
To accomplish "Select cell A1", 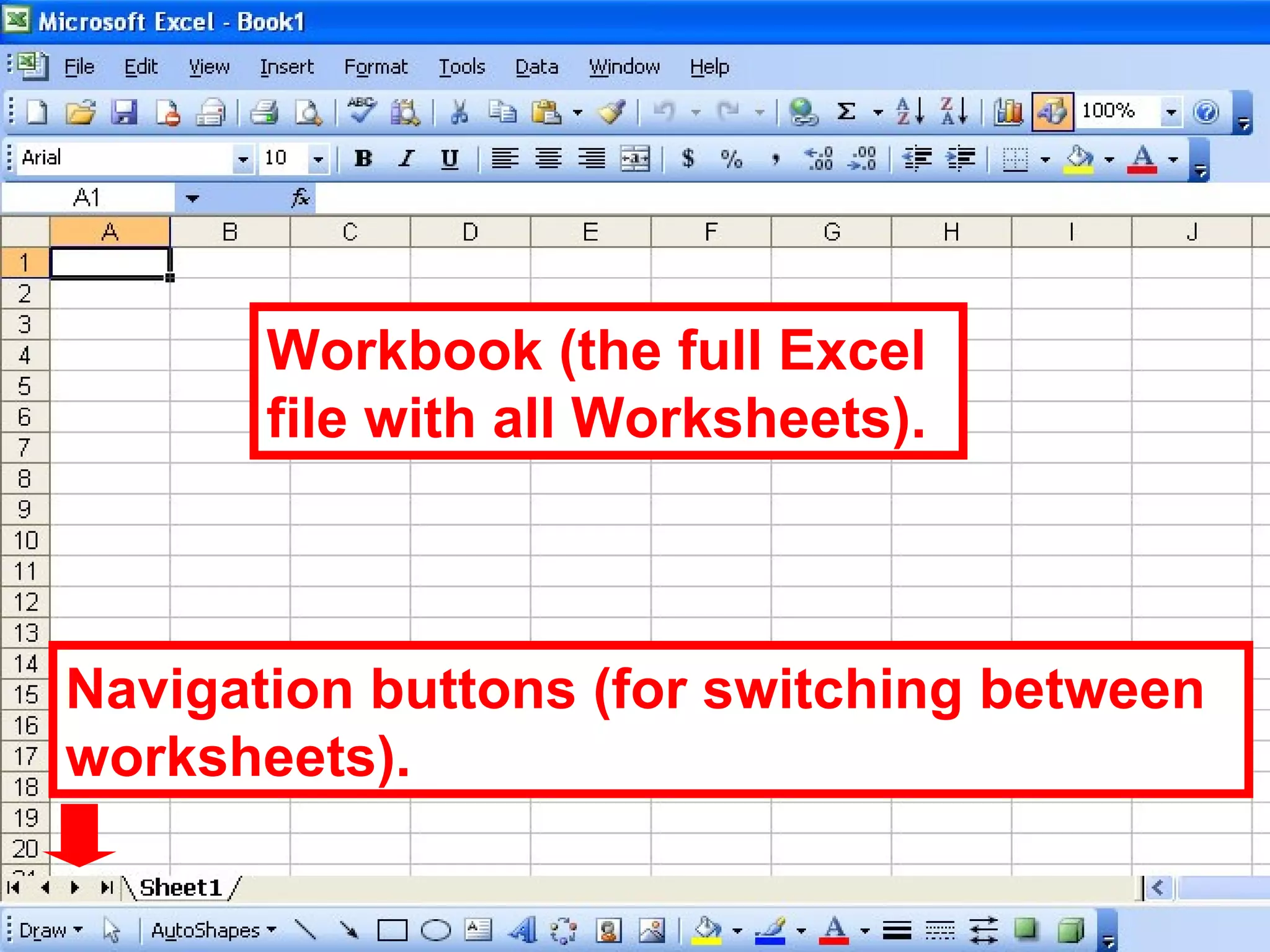I will coord(110,263).
